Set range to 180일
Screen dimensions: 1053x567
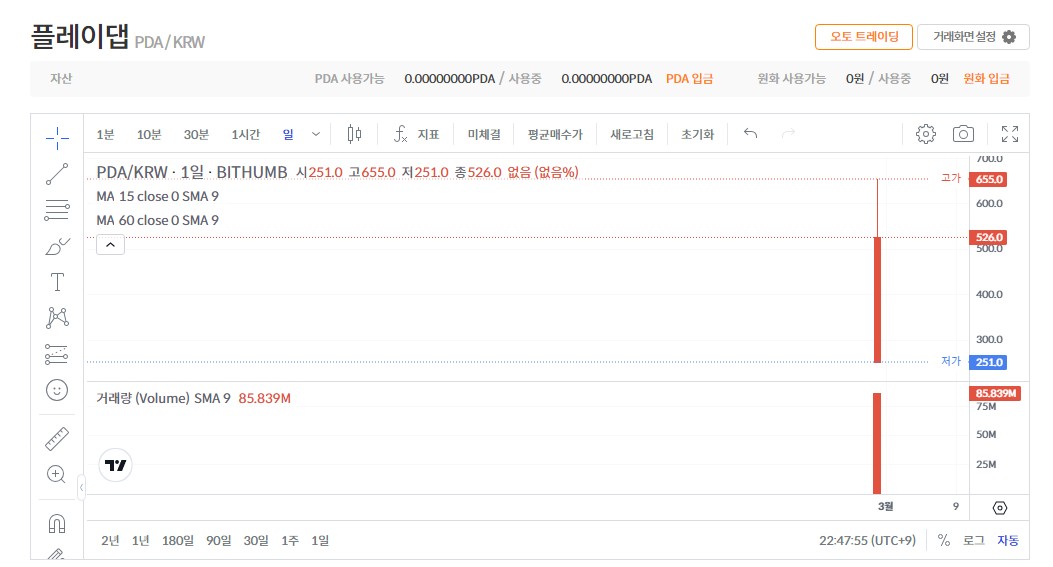click(177, 540)
